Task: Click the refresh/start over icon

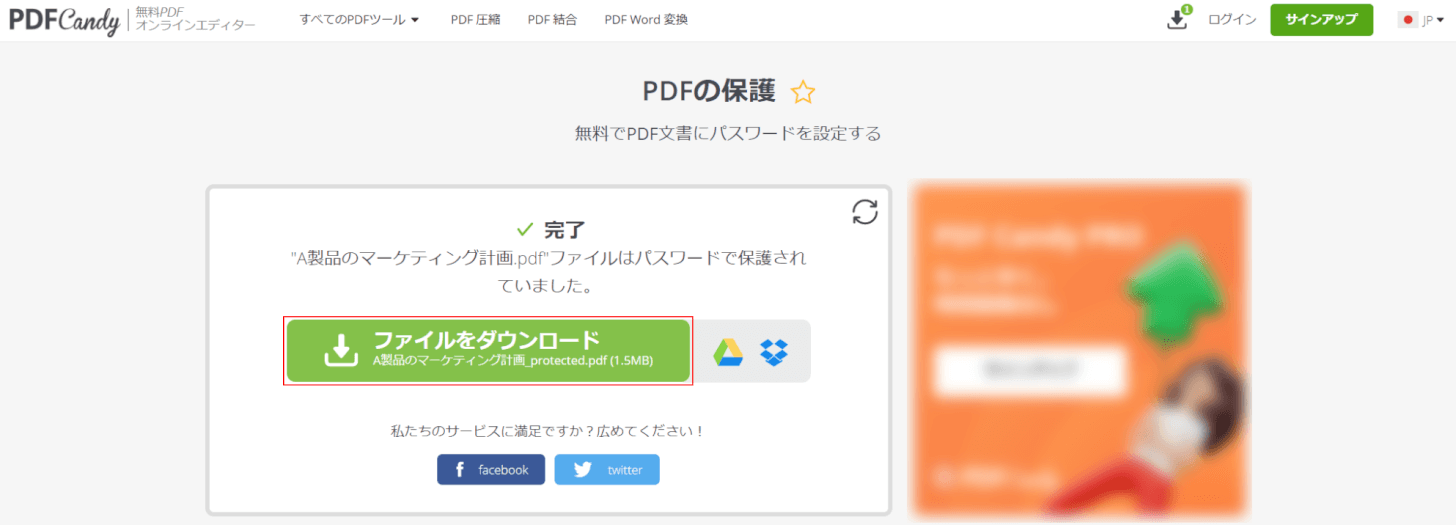Action: [864, 211]
